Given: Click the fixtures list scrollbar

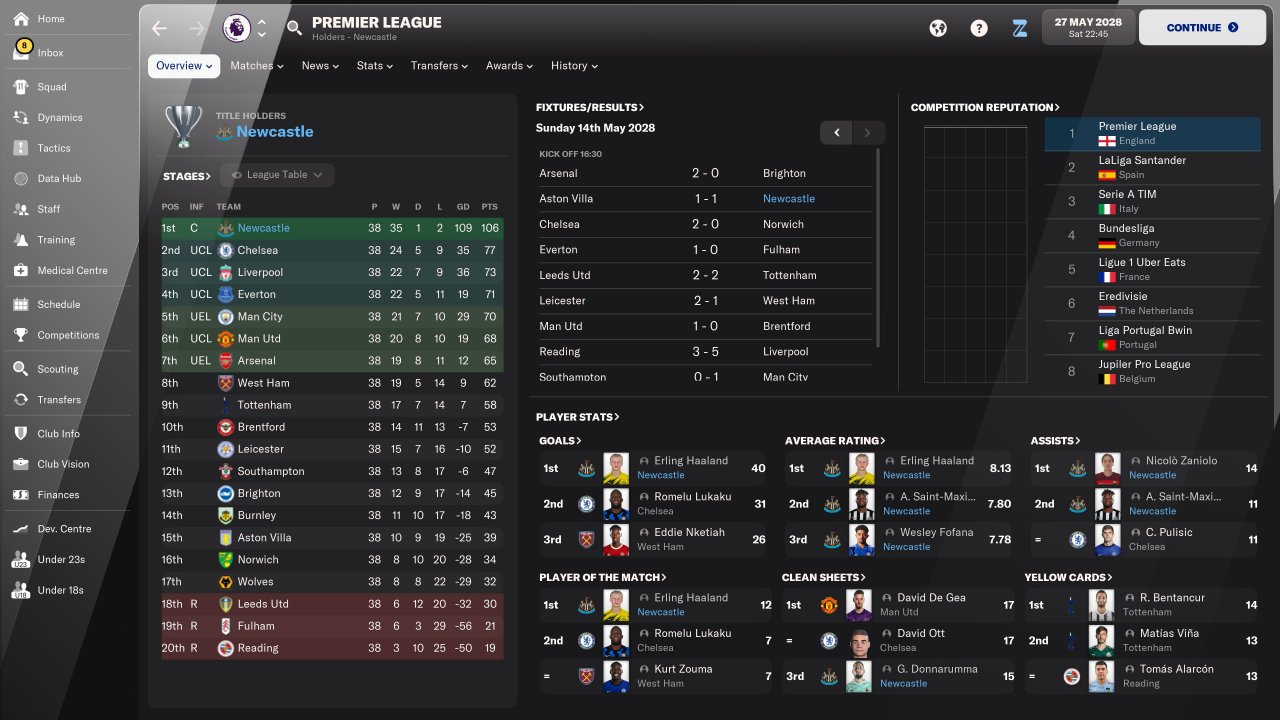Looking at the screenshot, I should [x=878, y=248].
